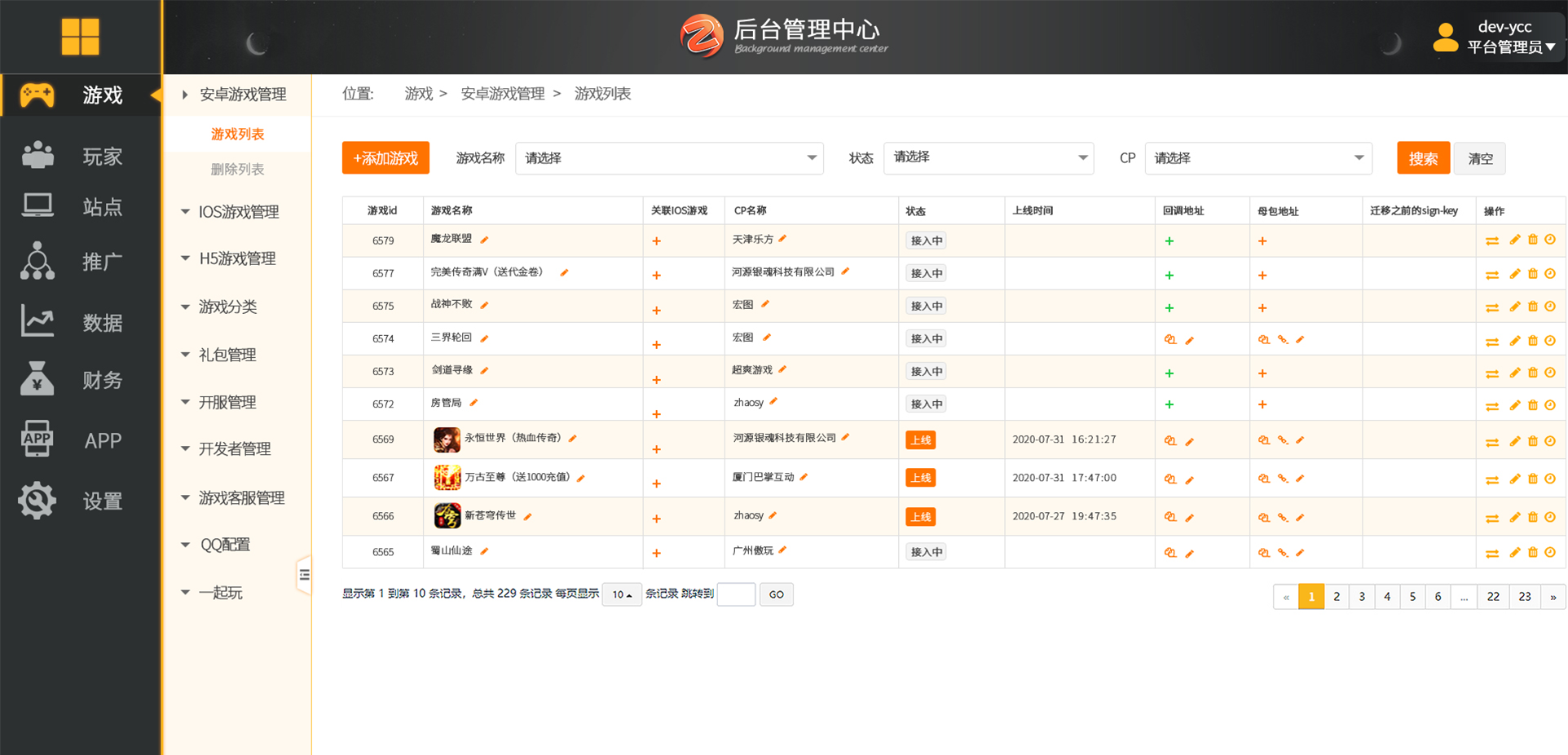
Task: Click 接入中 status badge of game 6573
Action: pos(925,371)
